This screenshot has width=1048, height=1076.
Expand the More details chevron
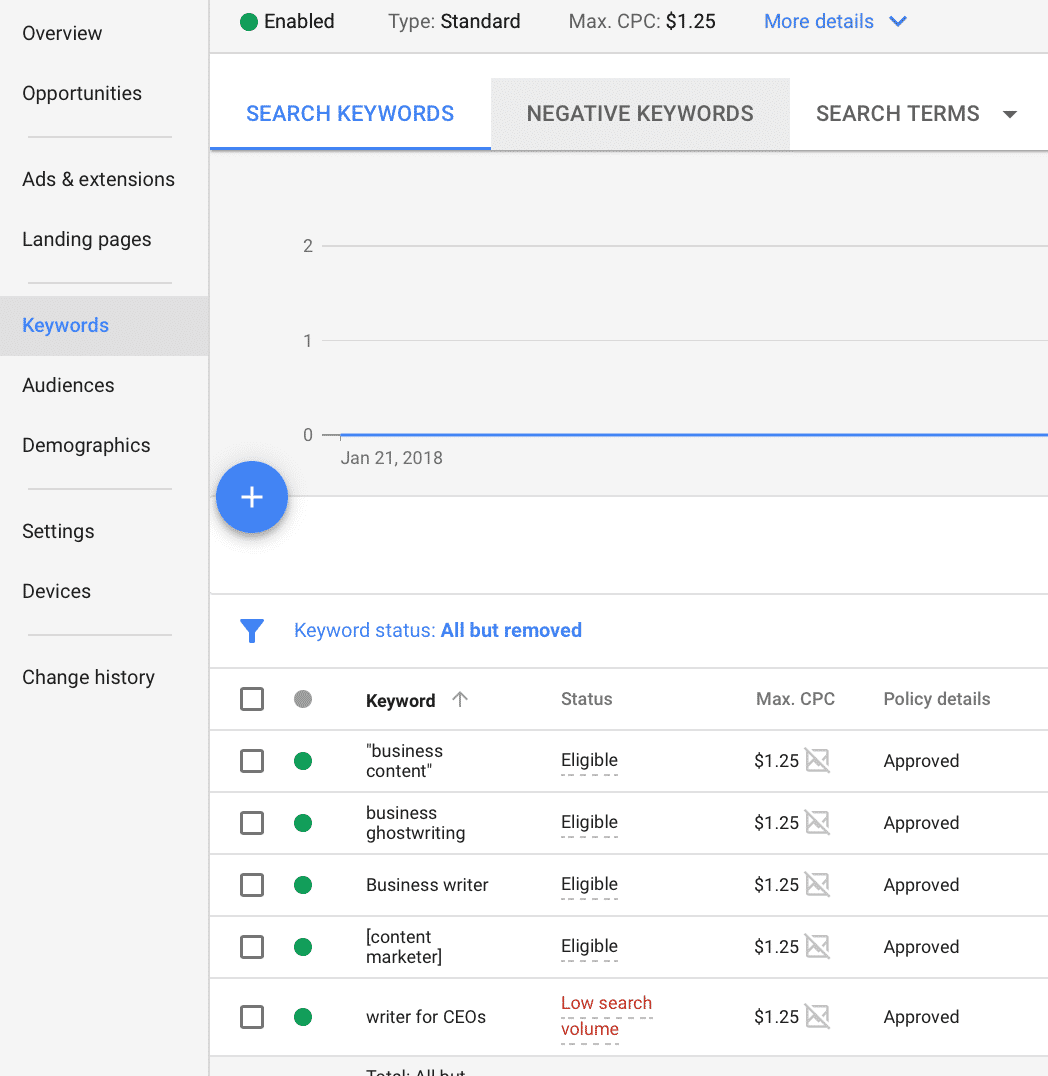click(898, 21)
